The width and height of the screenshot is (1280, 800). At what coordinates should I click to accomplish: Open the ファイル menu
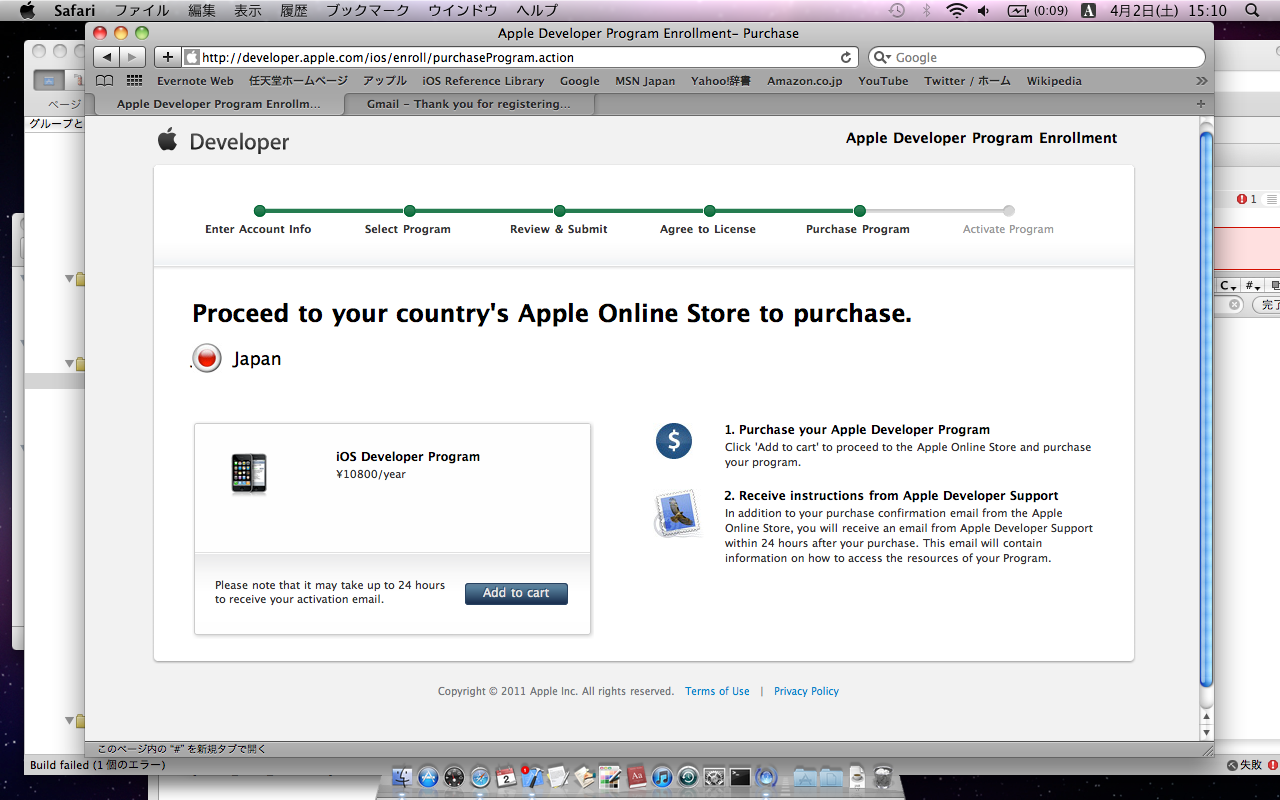coord(141,10)
